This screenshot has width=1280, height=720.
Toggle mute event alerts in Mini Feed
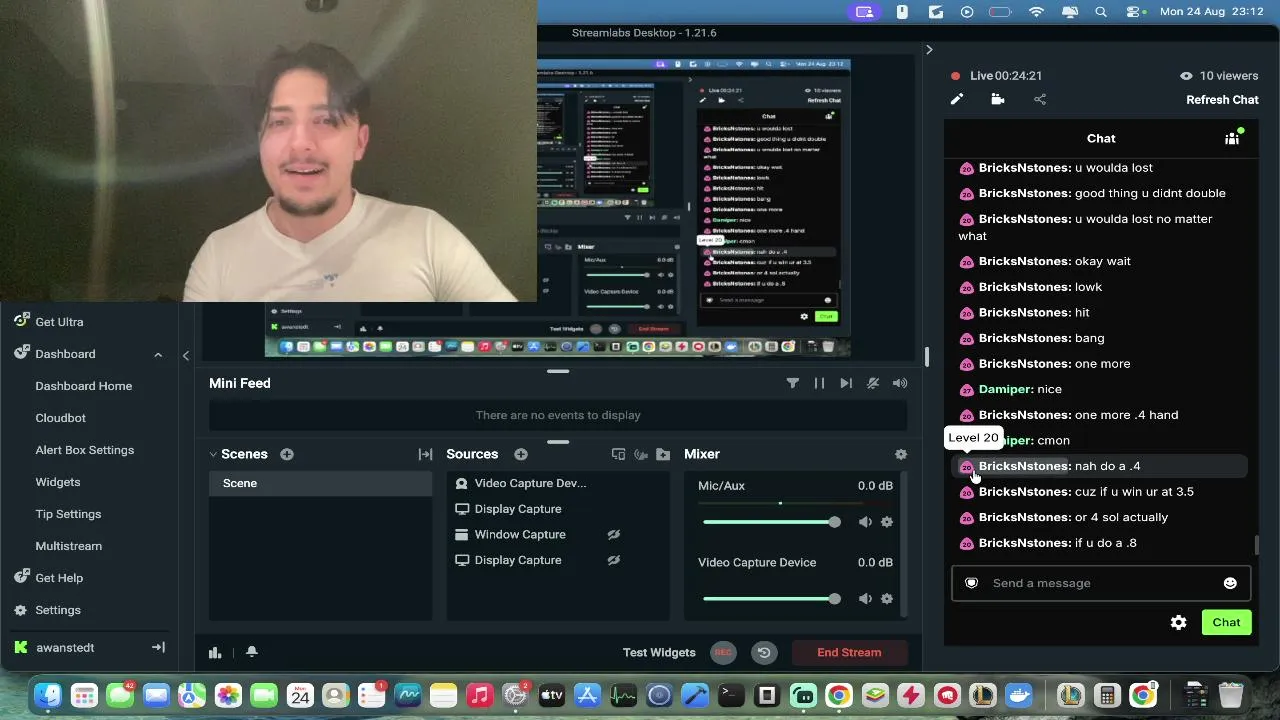click(873, 383)
